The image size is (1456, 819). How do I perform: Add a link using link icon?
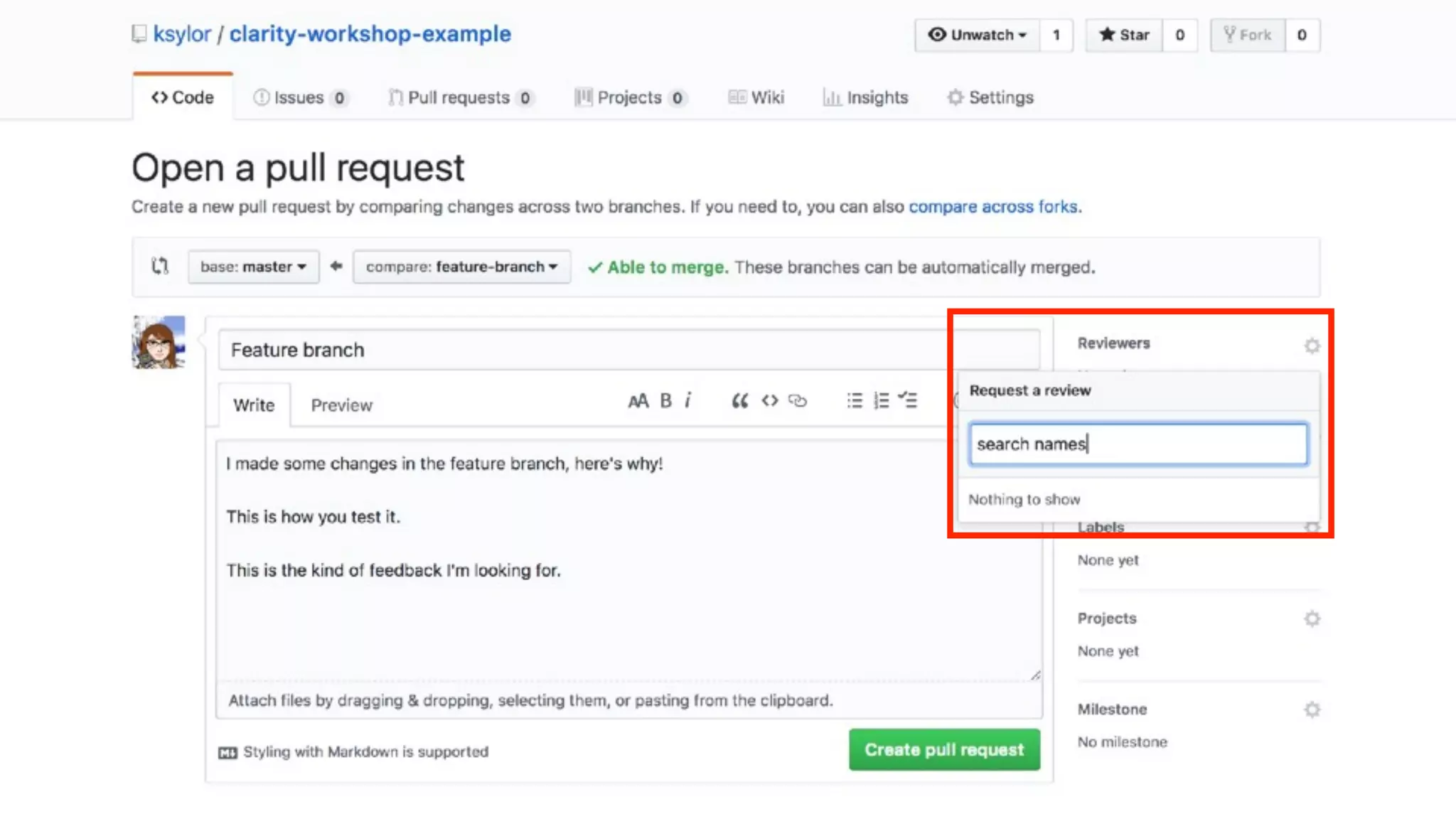click(x=798, y=401)
